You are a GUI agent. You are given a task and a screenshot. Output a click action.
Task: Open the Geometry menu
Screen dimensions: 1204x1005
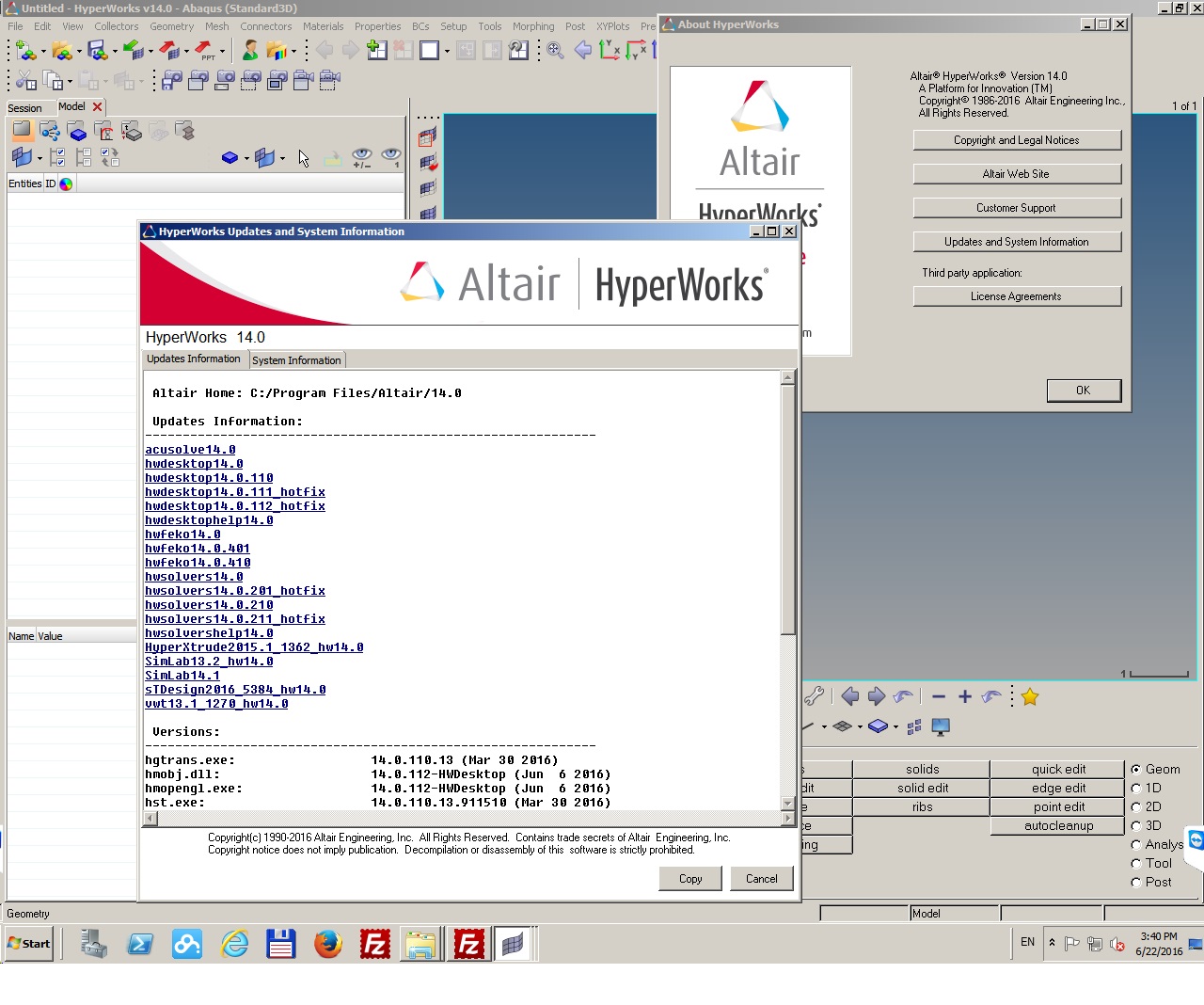171,26
